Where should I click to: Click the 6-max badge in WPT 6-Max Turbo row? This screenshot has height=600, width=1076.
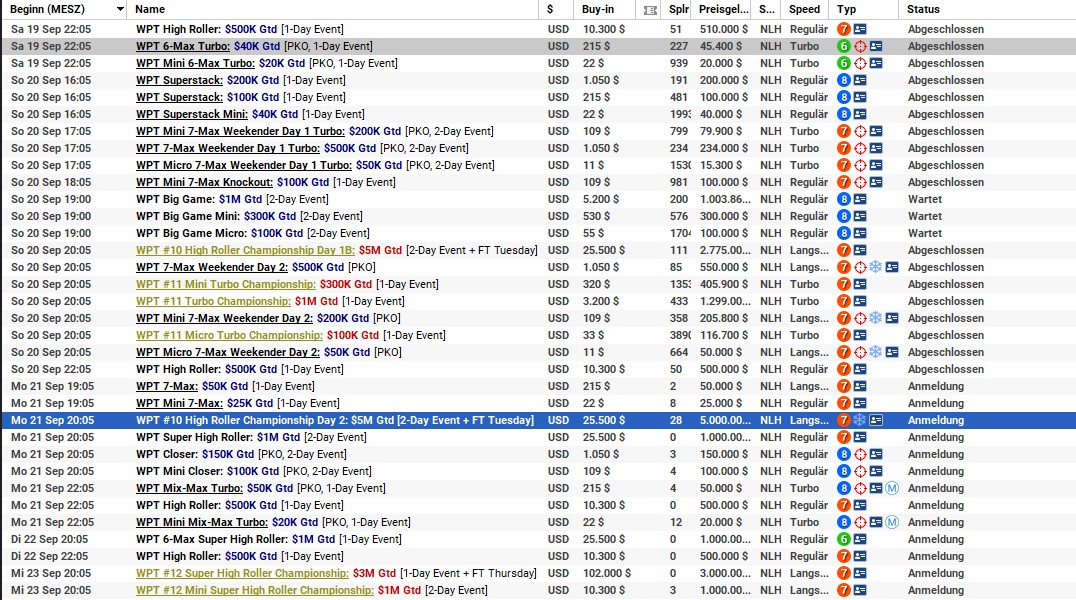click(x=843, y=46)
